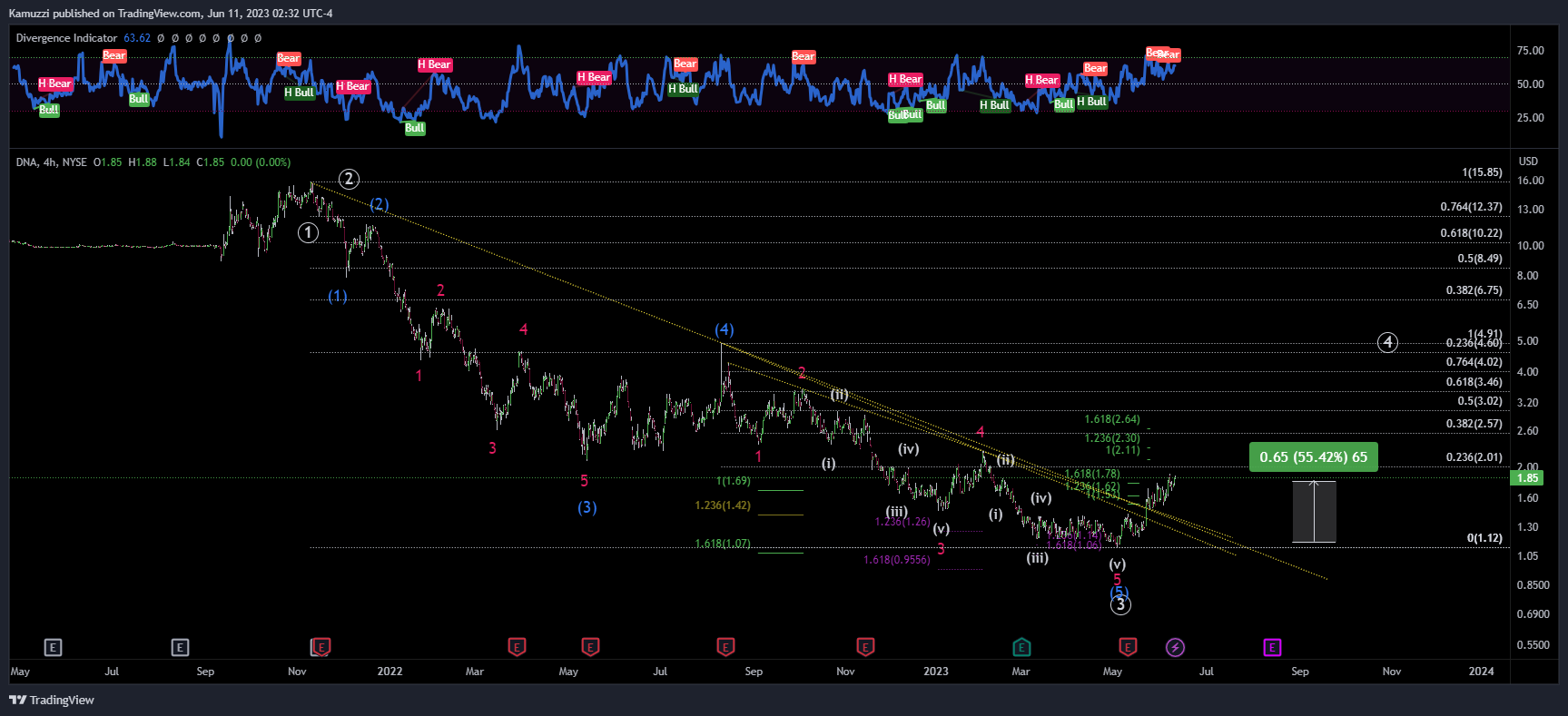The height and width of the screenshot is (716, 1568).
Task: Click the DNA, 4h, NYSE symbol legend
Action: pos(51,162)
